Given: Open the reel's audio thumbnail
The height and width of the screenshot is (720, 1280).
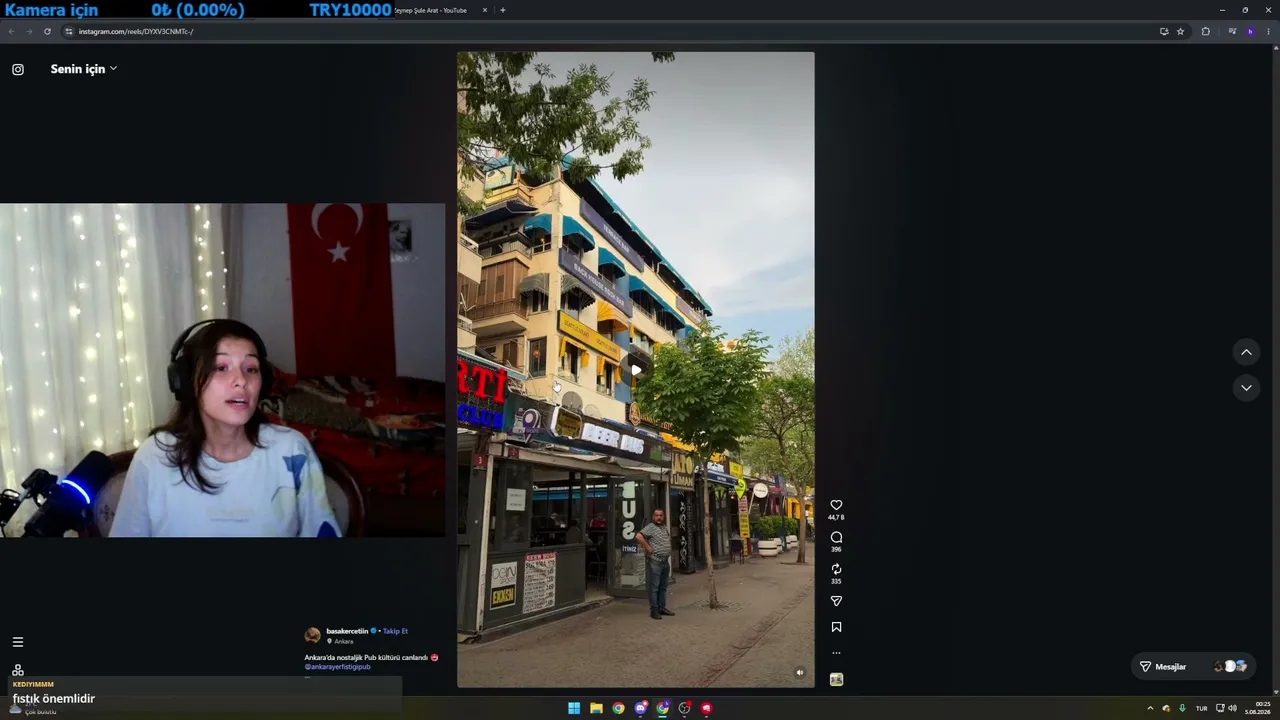Looking at the screenshot, I should pyautogui.click(x=836, y=679).
